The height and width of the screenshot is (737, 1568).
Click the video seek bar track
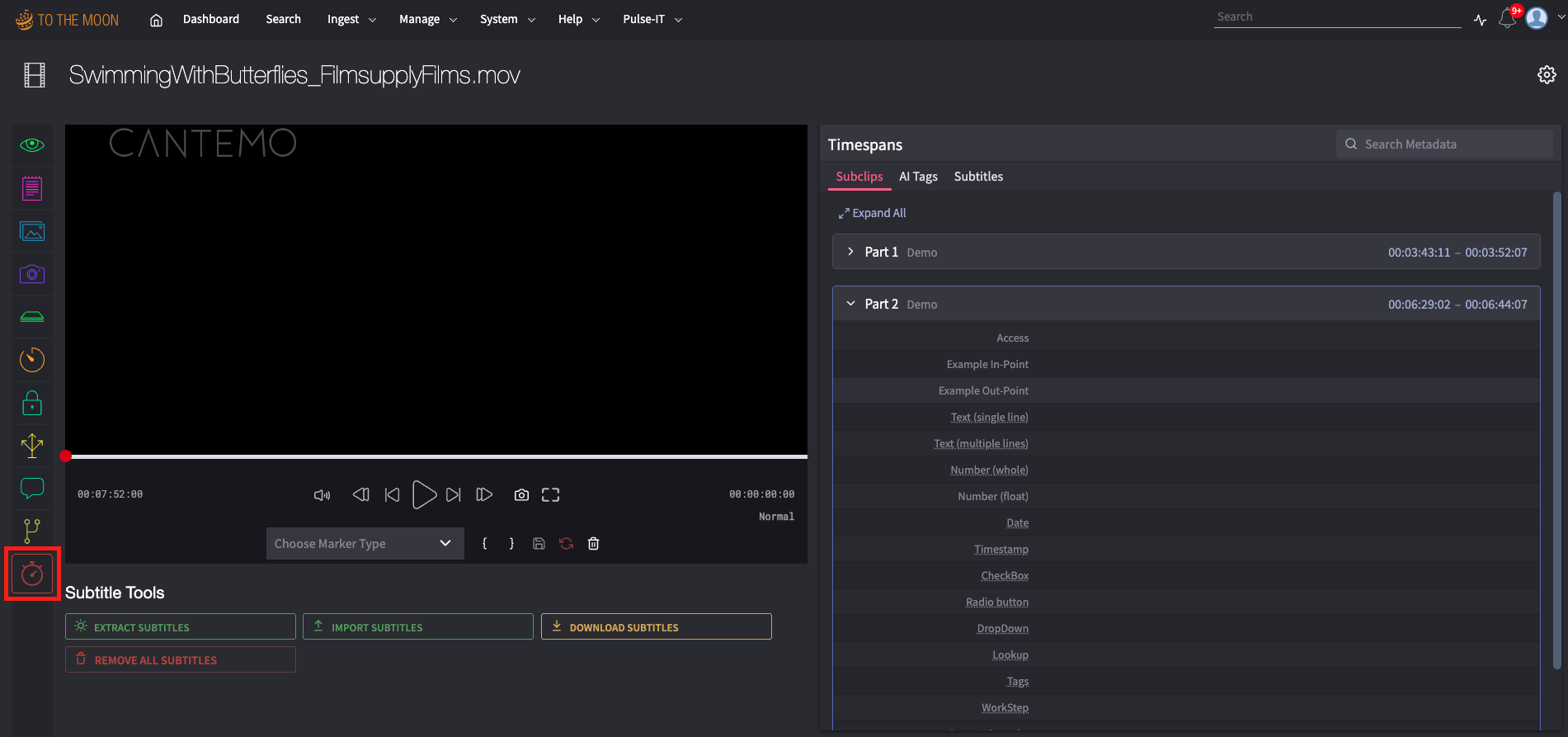[x=437, y=456]
